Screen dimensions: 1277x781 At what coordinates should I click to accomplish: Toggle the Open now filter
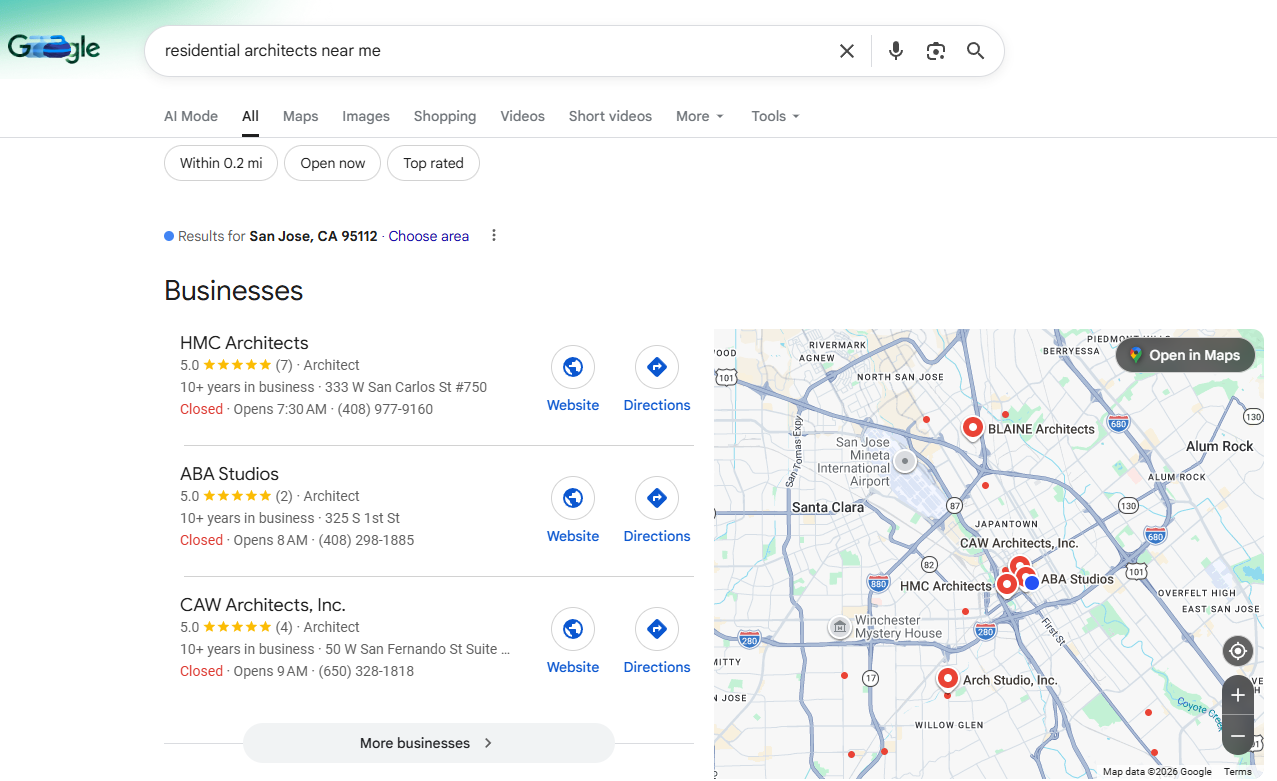pyautogui.click(x=333, y=163)
